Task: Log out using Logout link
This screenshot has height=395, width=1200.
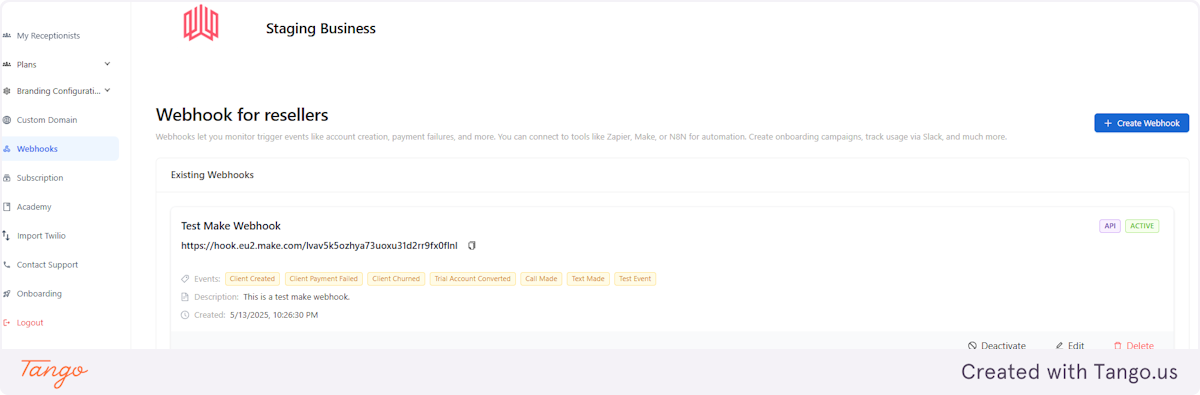Action: point(30,323)
